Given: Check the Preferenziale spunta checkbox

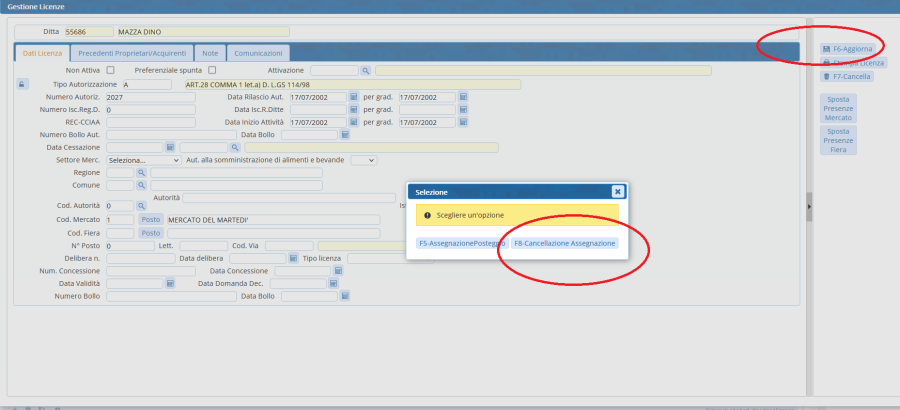Looking at the screenshot, I should (211, 70).
